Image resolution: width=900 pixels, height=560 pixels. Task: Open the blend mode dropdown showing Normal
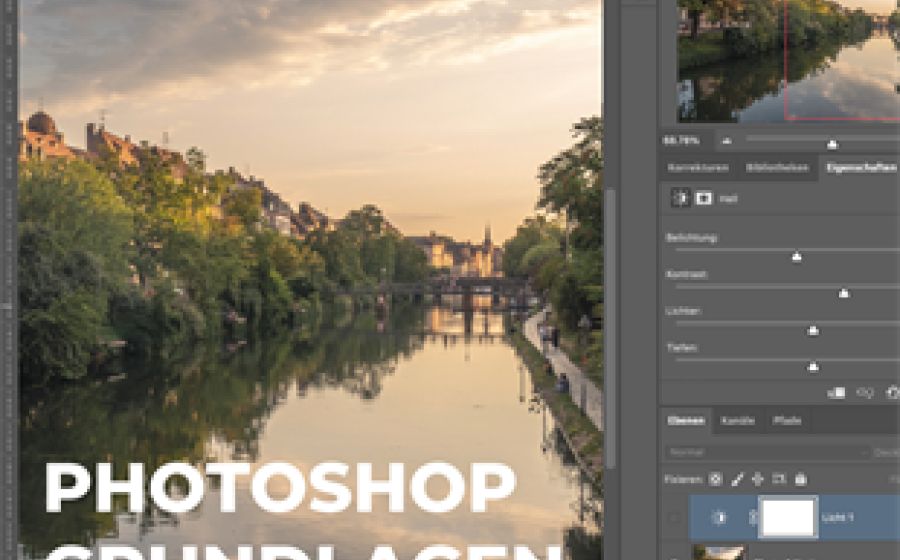767,452
